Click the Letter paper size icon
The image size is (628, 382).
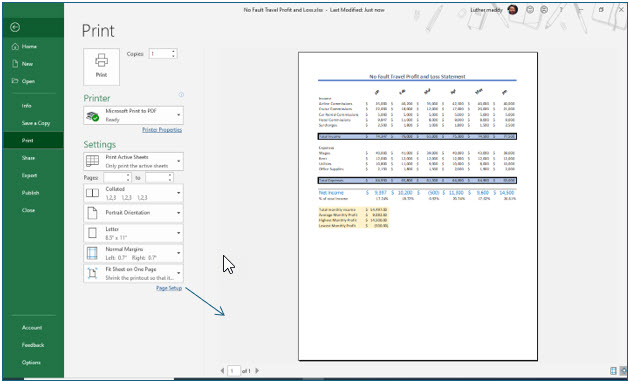click(x=93, y=233)
